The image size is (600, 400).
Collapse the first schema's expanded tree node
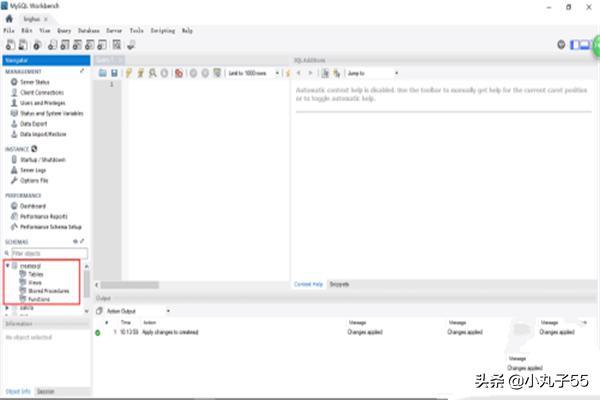click(7, 265)
